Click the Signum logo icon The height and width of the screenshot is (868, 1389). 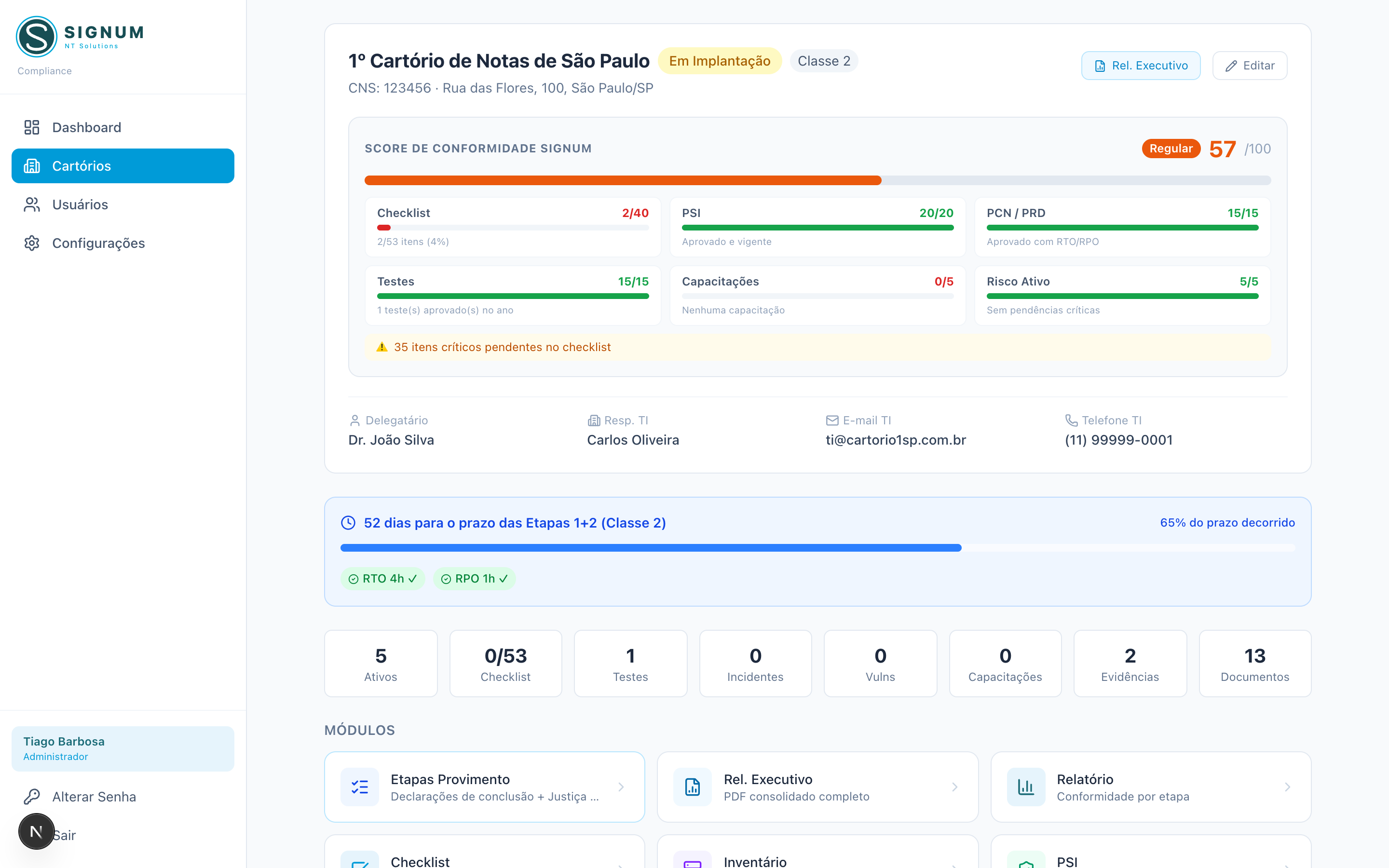tap(37, 37)
